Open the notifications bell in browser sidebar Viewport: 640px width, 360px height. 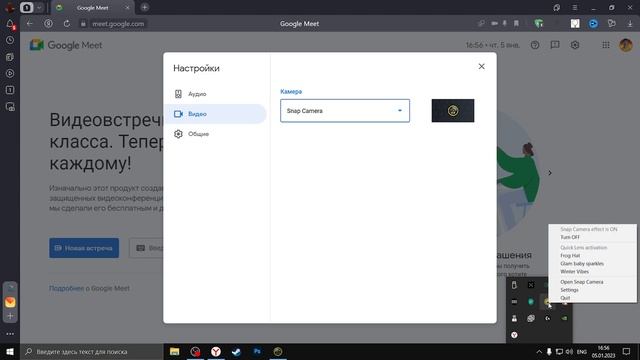[10, 24]
